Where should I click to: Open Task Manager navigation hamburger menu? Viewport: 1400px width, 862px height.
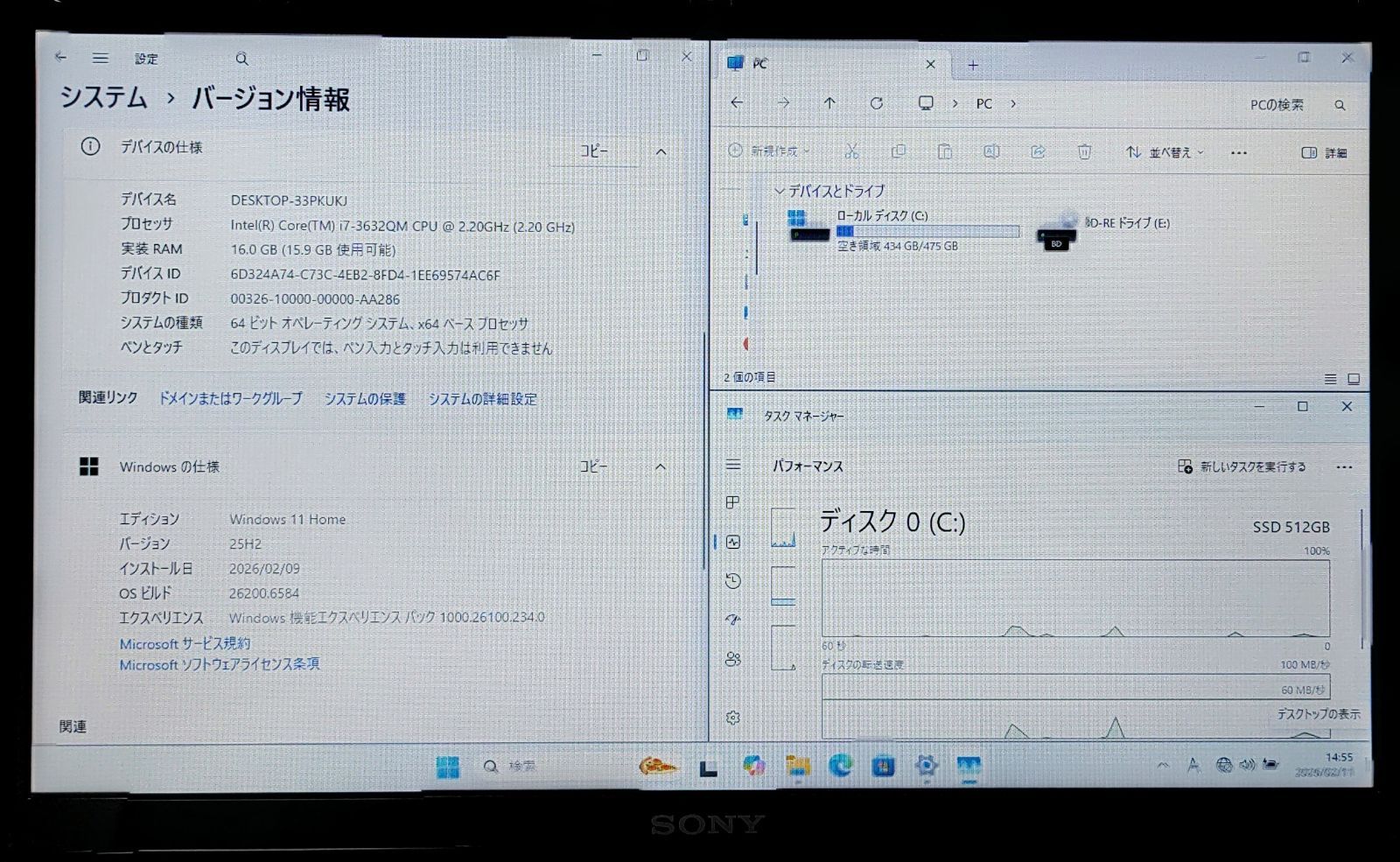click(x=733, y=465)
